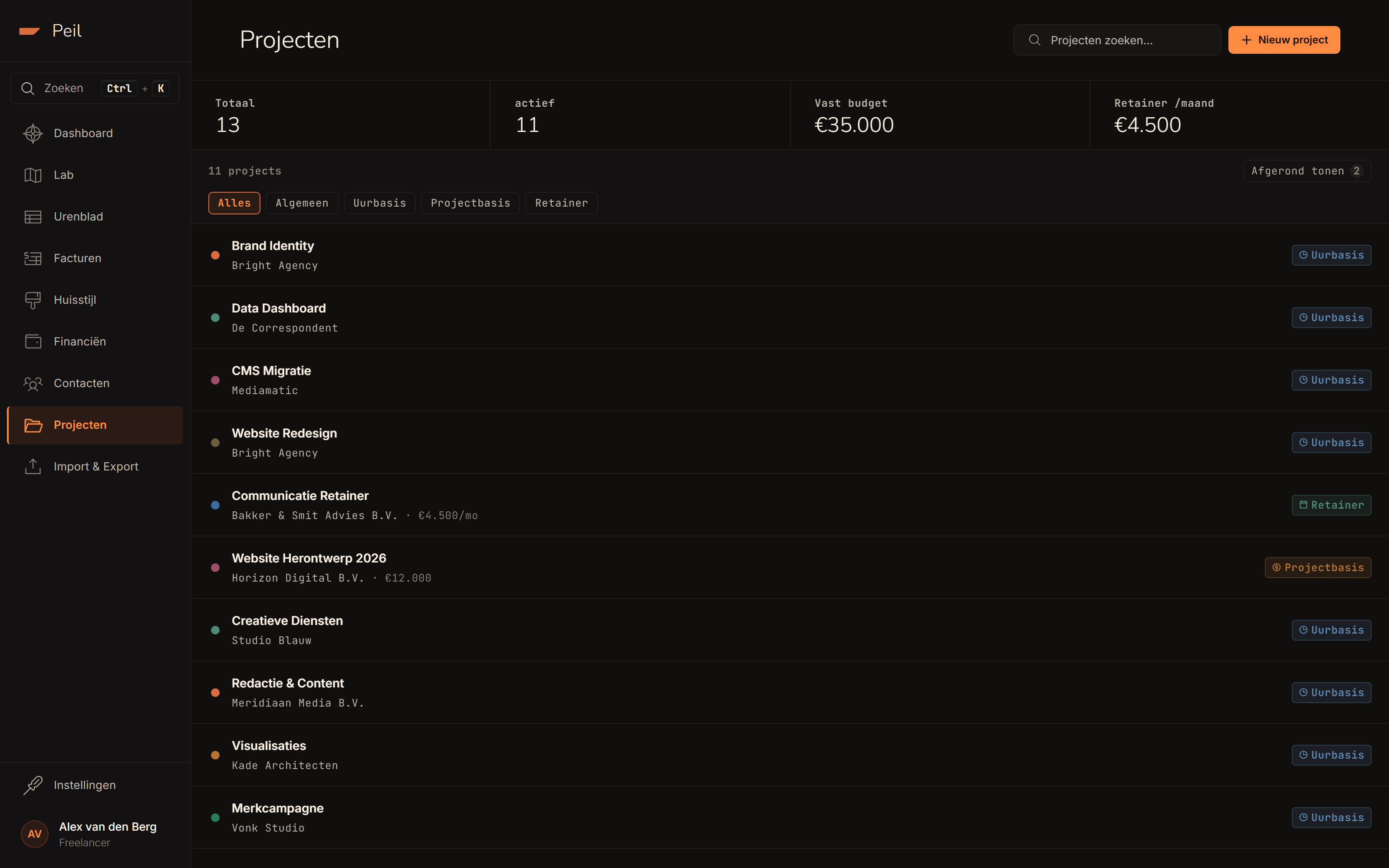Open Website Redesign project row
Image resolution: width=1389 pixels, height=868 pixels.
(790, 443)
